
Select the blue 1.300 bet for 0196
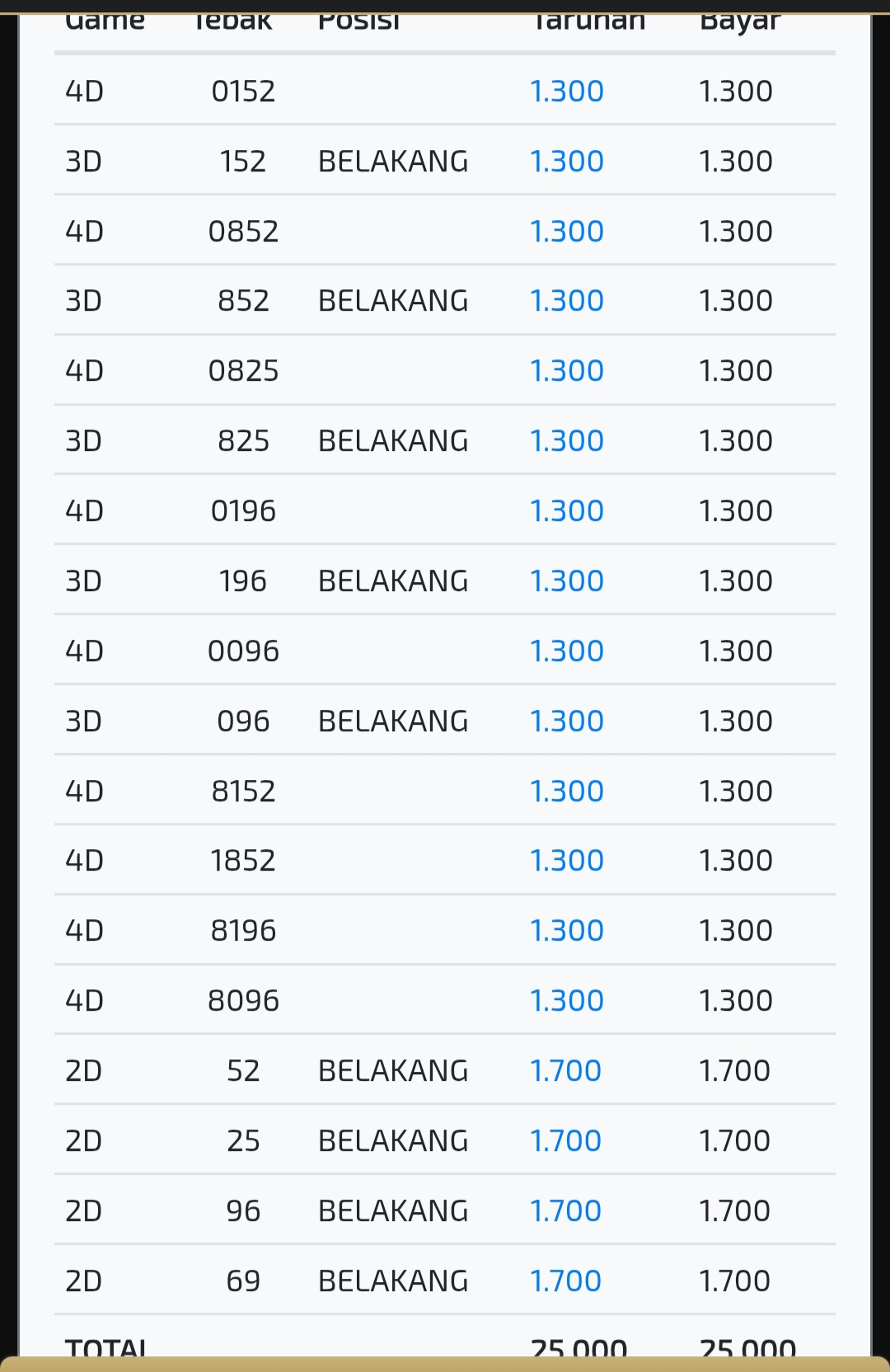click(x=567, y=511)
